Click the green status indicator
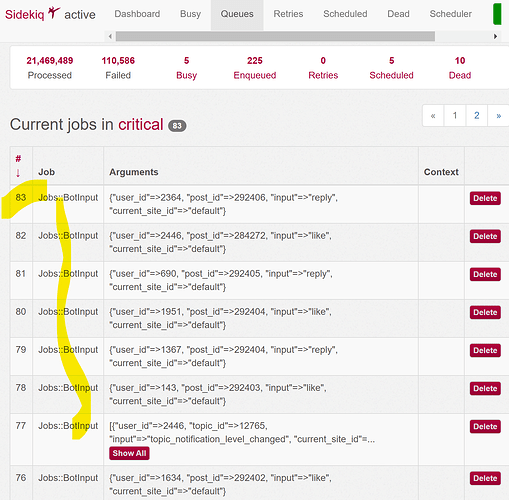 coord(497,14)
